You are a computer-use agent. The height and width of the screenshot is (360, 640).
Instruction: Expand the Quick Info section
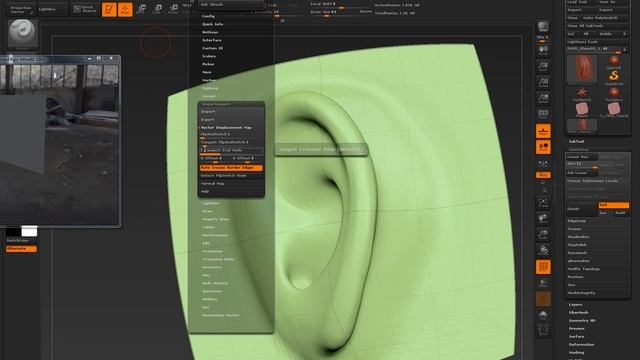[x=213, y=24]
